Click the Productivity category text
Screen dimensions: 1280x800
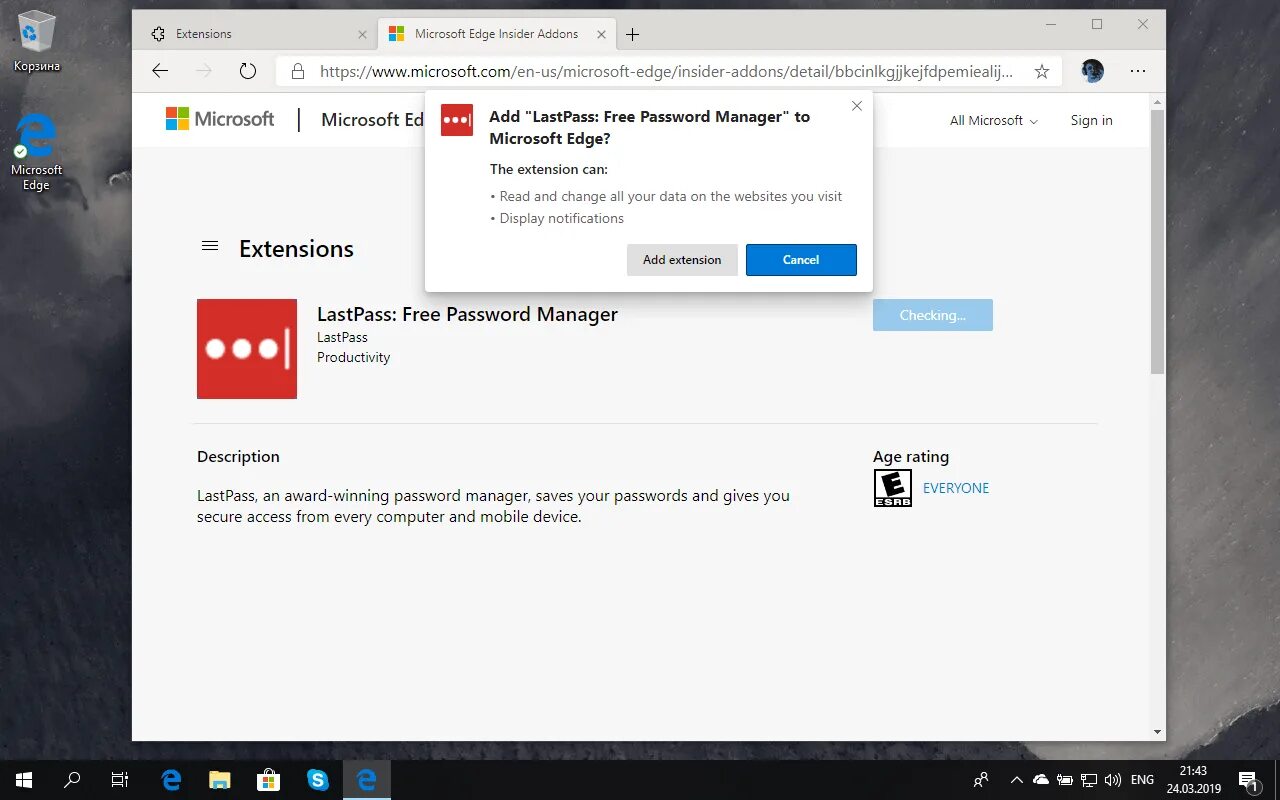coord(354,357)
